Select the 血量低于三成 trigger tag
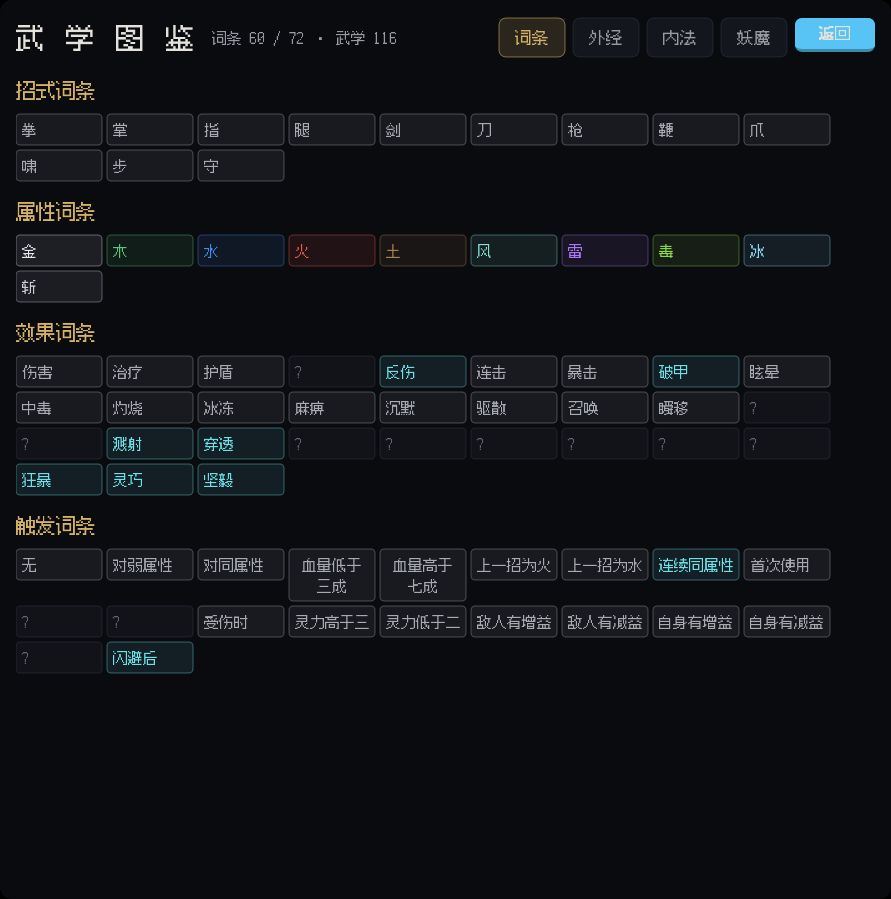Image resolution: width=891 pixels, height=899 pixels. pos(332,576)
